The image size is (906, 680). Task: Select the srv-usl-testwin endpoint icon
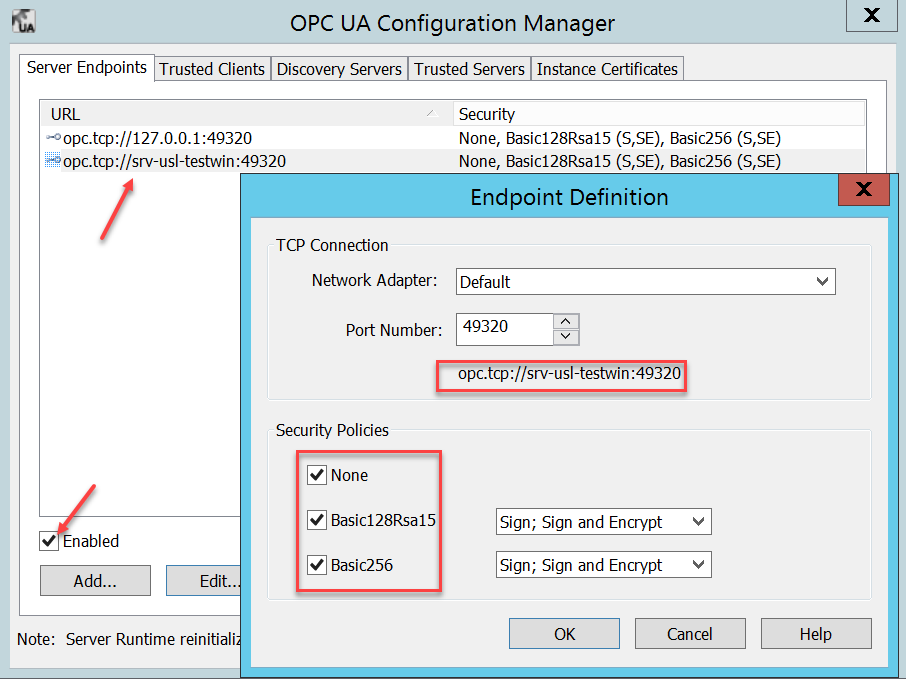[x=53, y=161]
